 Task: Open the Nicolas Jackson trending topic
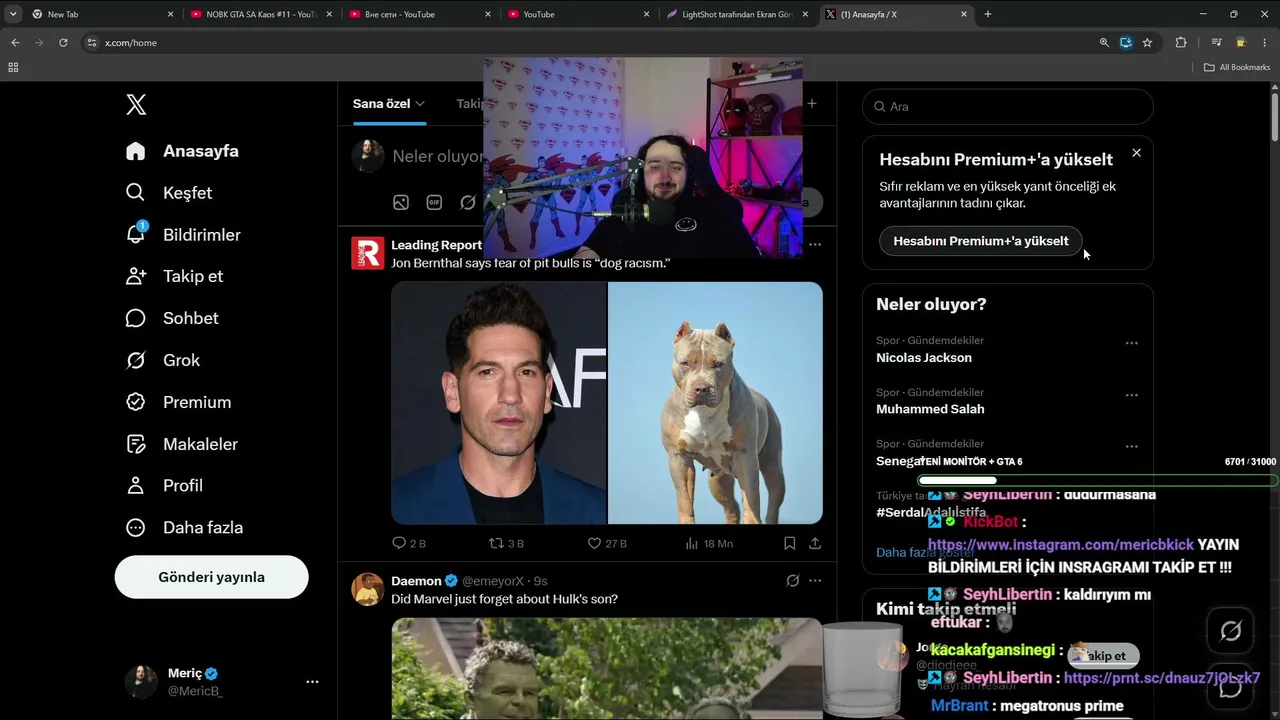[924, 357]
